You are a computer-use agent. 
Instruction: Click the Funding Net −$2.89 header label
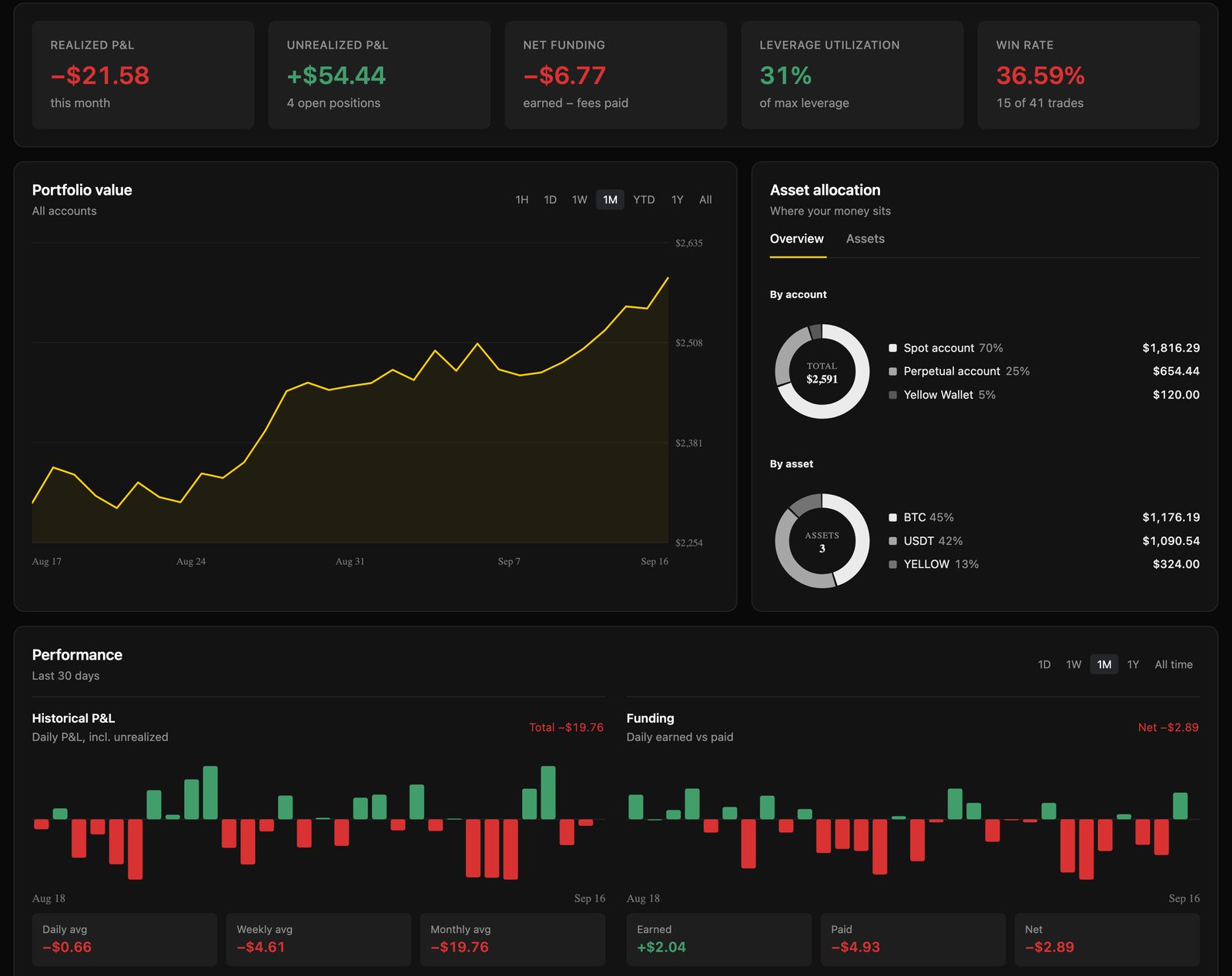coord(1168,727)
